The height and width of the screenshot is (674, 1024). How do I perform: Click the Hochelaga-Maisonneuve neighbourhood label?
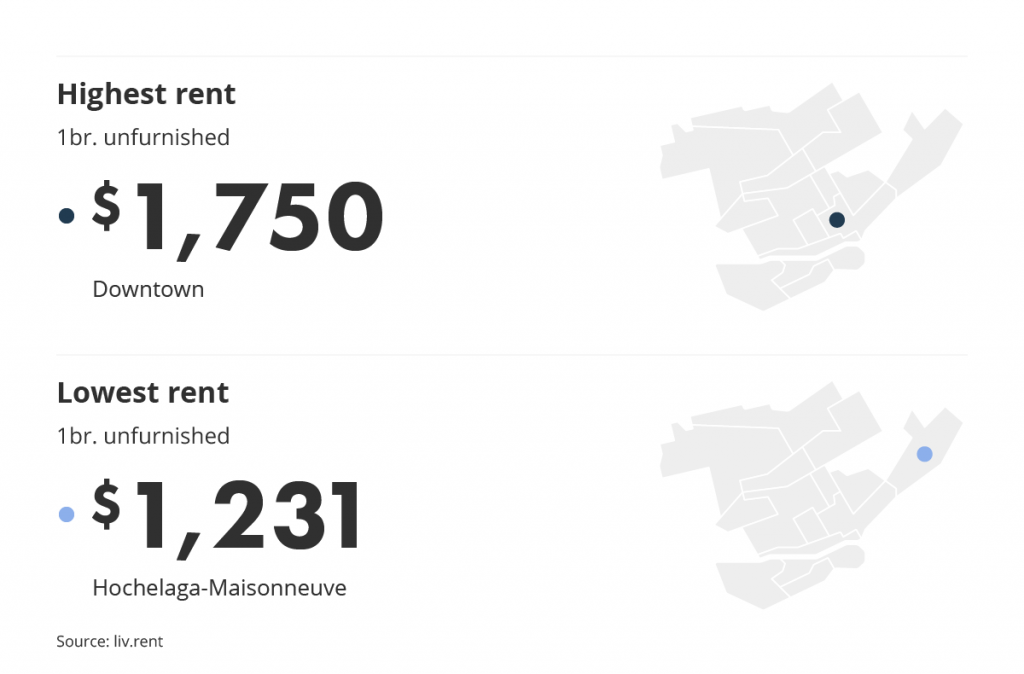[x=219, y=588]
